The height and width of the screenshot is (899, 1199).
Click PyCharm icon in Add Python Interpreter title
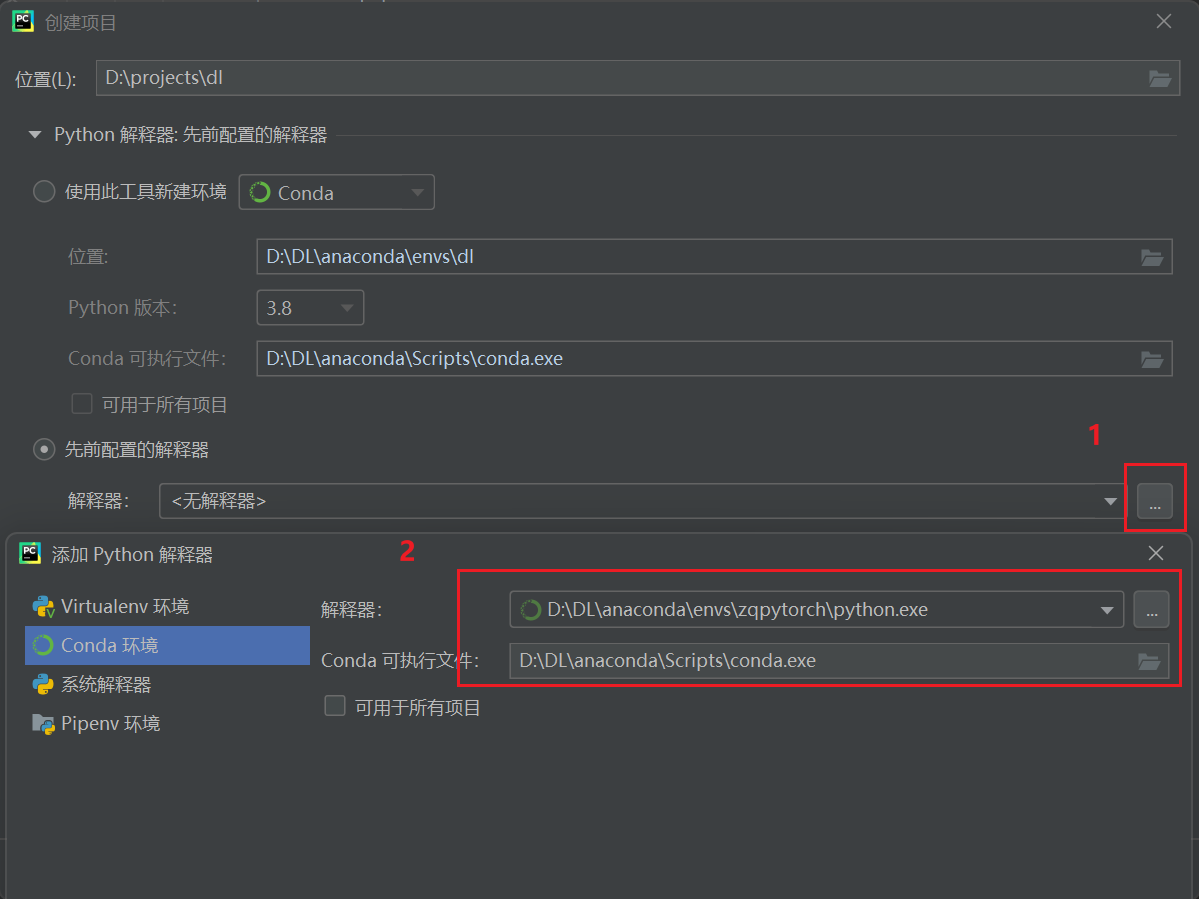click(30, 553)
